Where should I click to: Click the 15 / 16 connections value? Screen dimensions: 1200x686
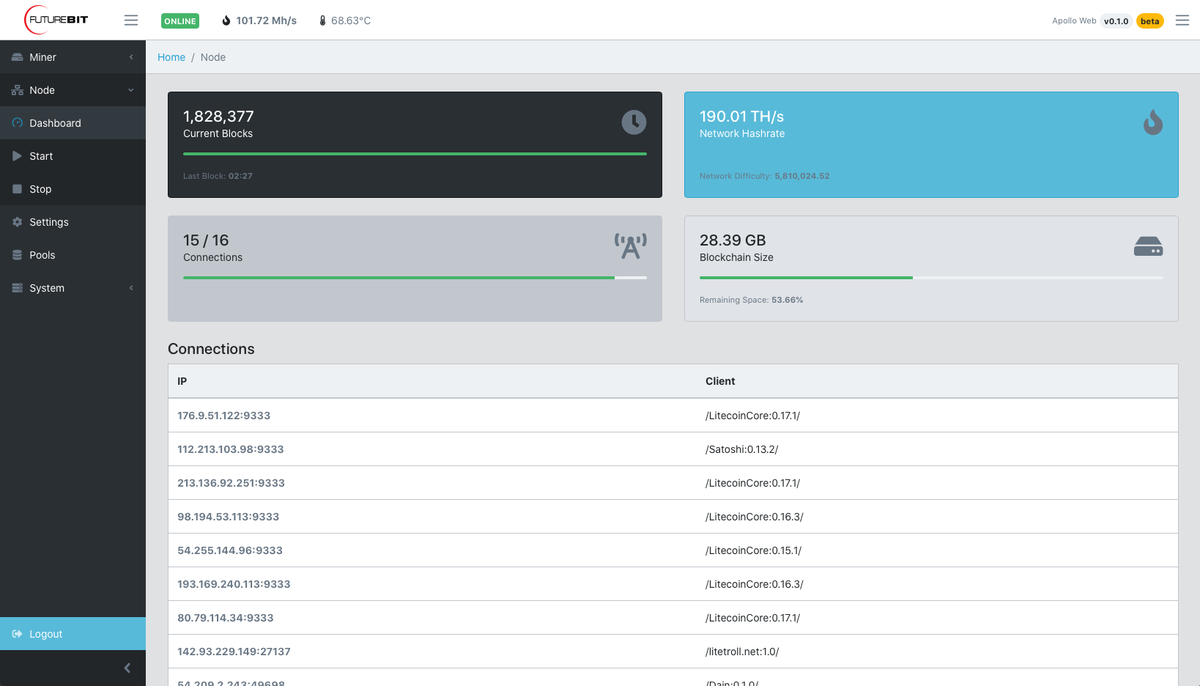206,240
